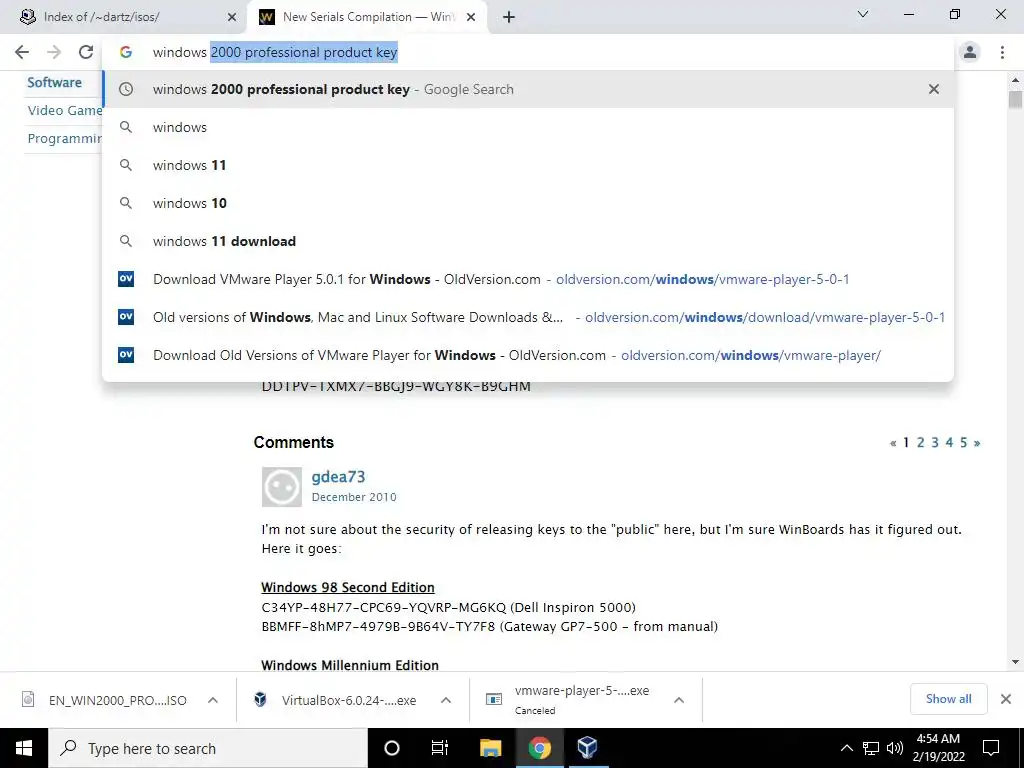Click the 'Windows 98 Second Edition' heading
The image size is (1024, 768).
[347, 587]
